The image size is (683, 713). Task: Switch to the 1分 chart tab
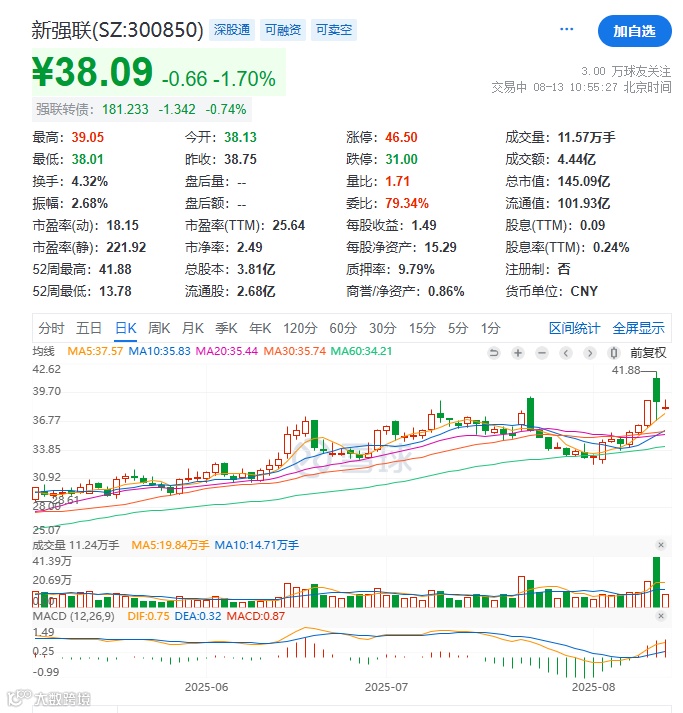pos(491,328)
